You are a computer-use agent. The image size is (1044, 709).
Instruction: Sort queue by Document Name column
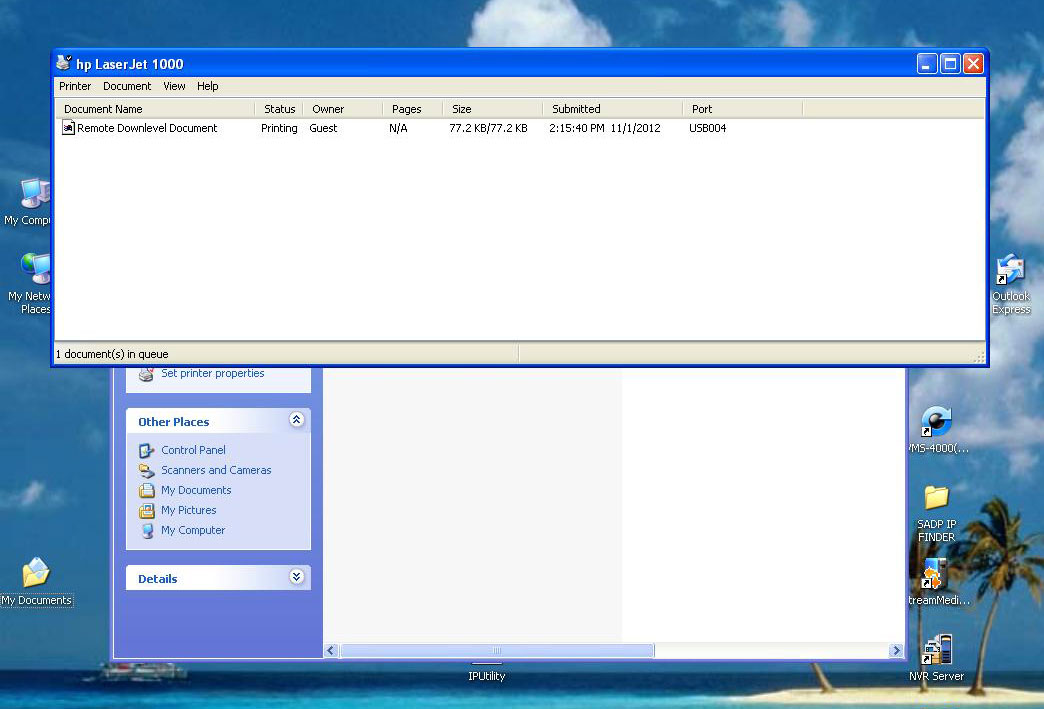(x=155, y=109)
